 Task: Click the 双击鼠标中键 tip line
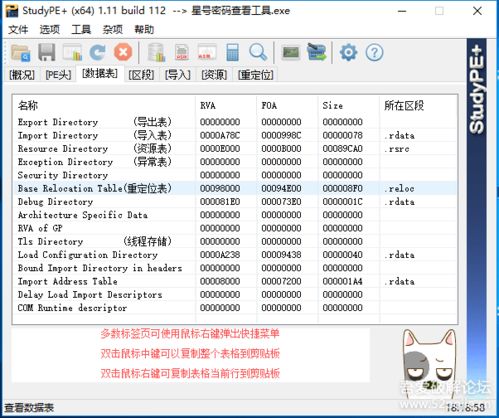click(x=190, y=353)
